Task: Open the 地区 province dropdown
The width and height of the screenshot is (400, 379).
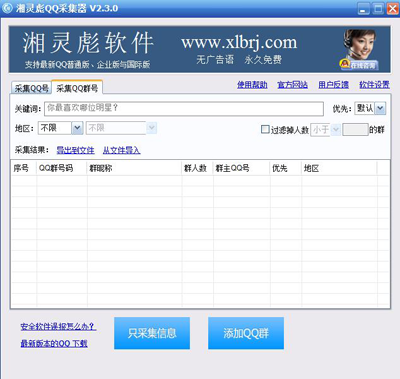Action: pos(77,128)
